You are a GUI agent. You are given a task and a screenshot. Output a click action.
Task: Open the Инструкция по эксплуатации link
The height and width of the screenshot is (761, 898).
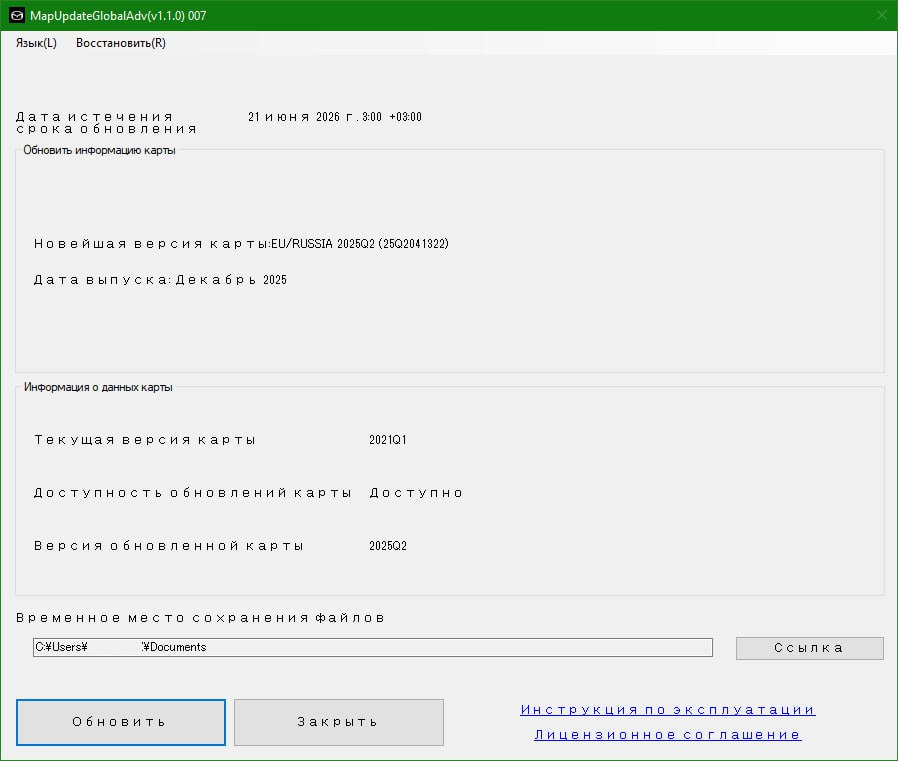[667, 710]
